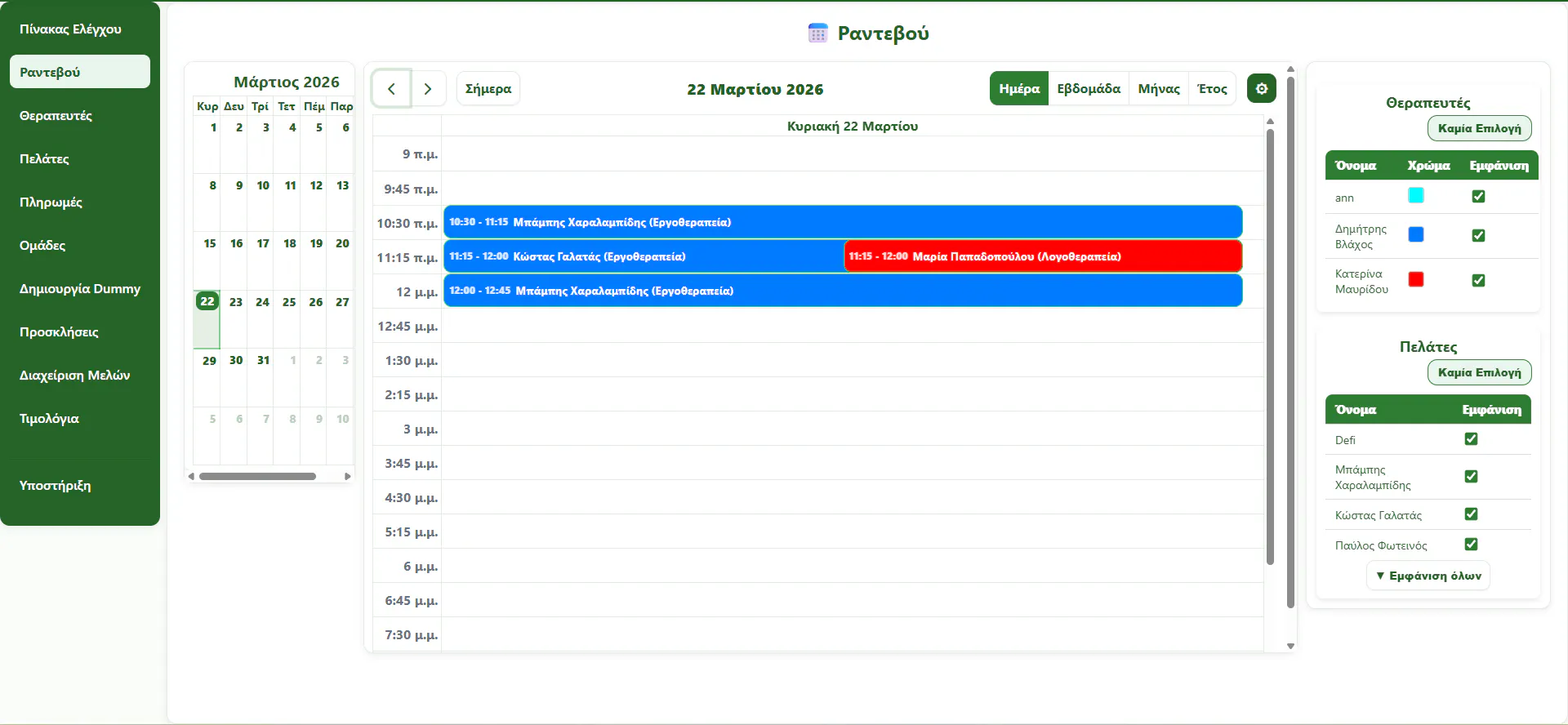Click Καμία Επιλογή under Πελάτες
Viewport: 1568px width, 725px height.
coord(1479,372)
